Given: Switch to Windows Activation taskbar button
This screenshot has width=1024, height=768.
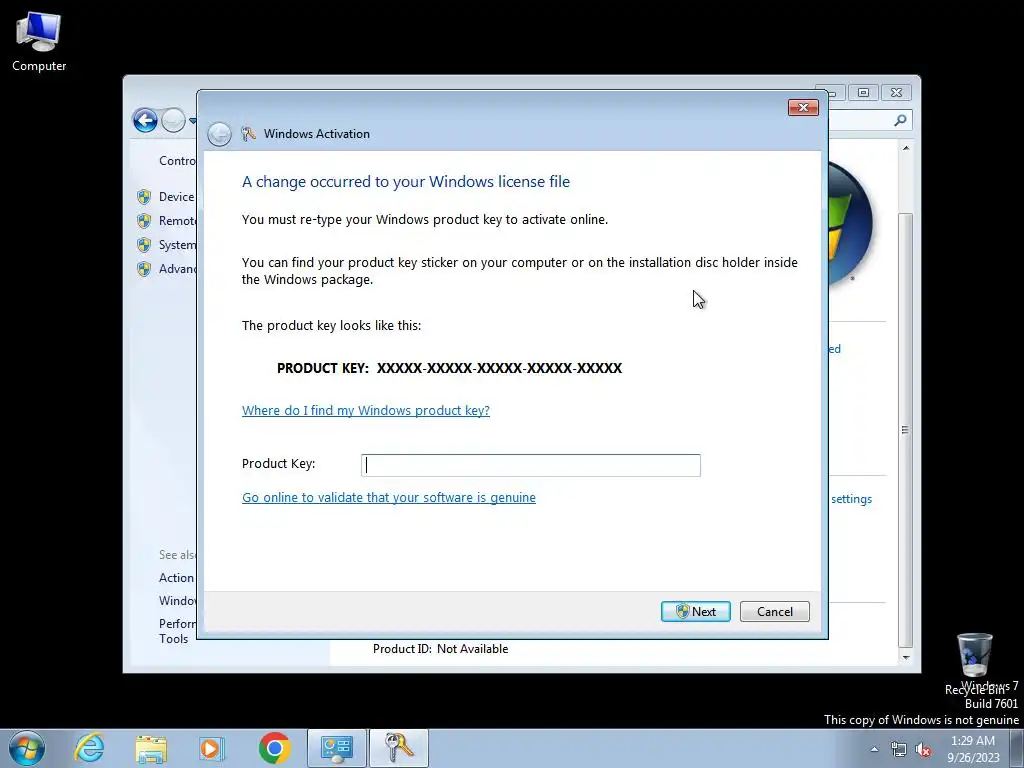Looking at the screenshot, I should [399, 748].
